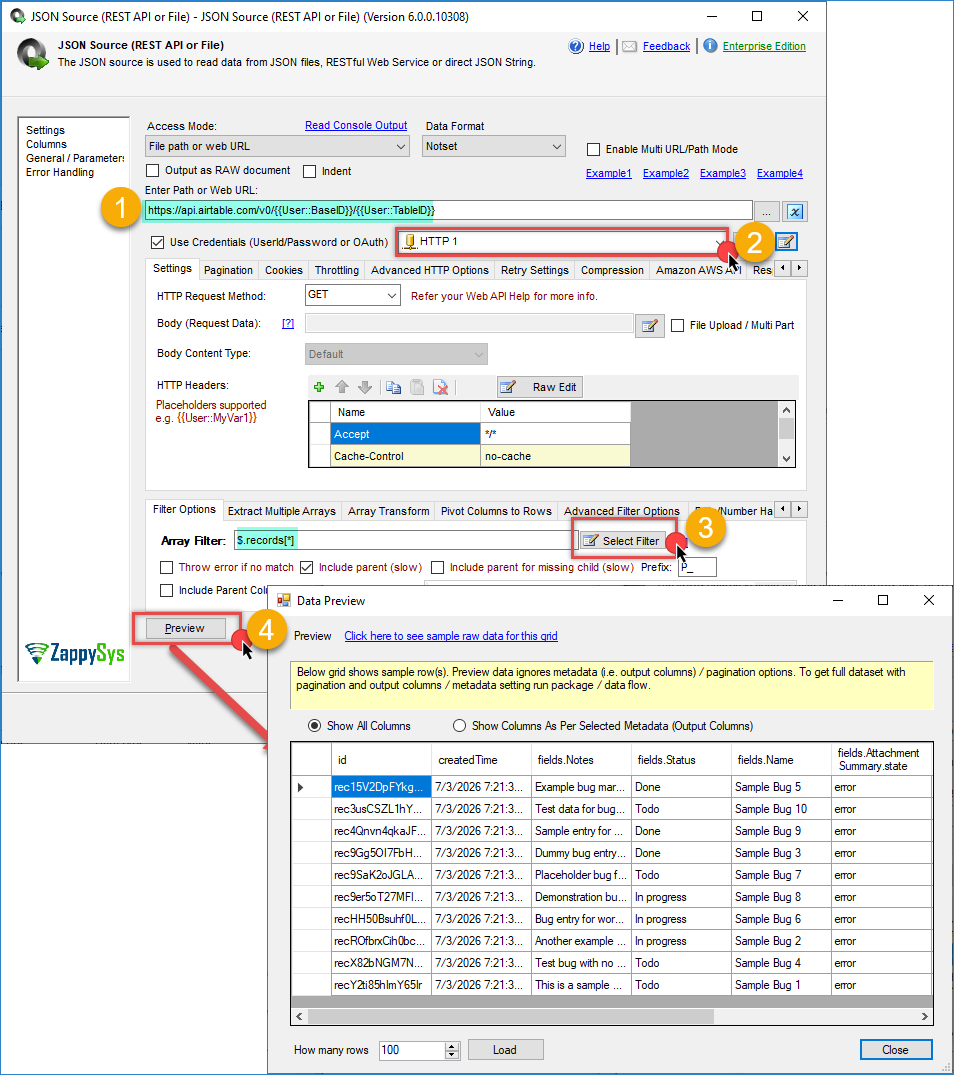Viewport: 954px width, 1075px height.
Task: Click the move header up arrow icon
Action: pyautogui.click(x=342, y=387)
